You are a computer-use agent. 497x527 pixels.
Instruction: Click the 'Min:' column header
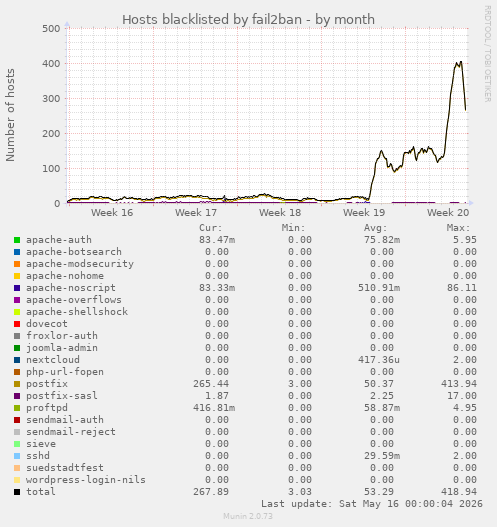click(293, 228)
